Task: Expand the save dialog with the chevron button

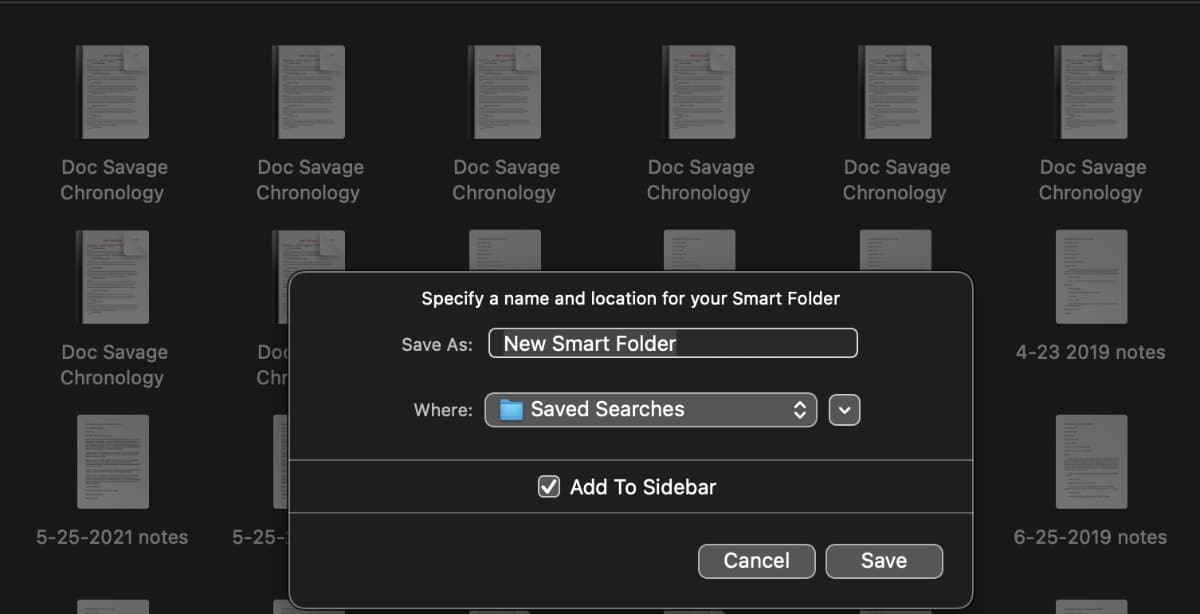Action: coord(845,410)
